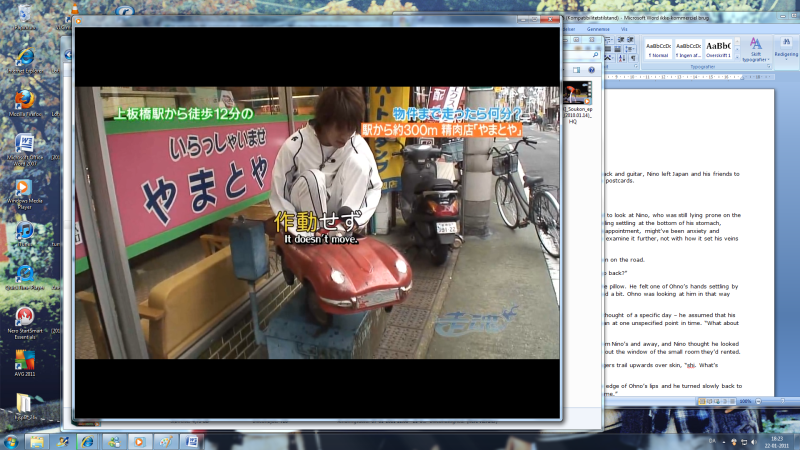Open the Redigering menu in Word
The height and width of the screenshot is (450, 800).
click(786, 49)
